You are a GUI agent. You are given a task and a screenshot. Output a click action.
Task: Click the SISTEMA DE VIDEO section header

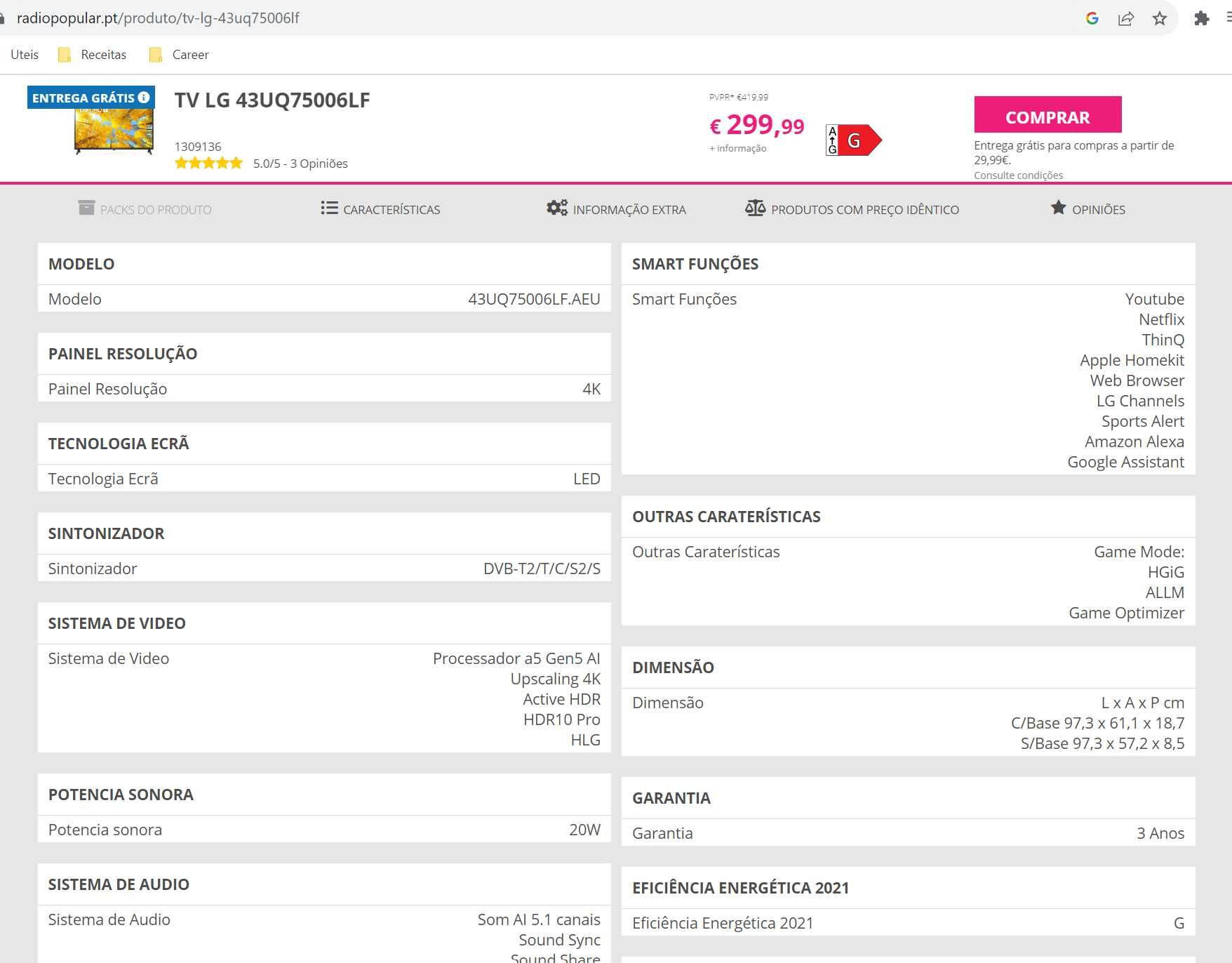click(x=117, y=623)
